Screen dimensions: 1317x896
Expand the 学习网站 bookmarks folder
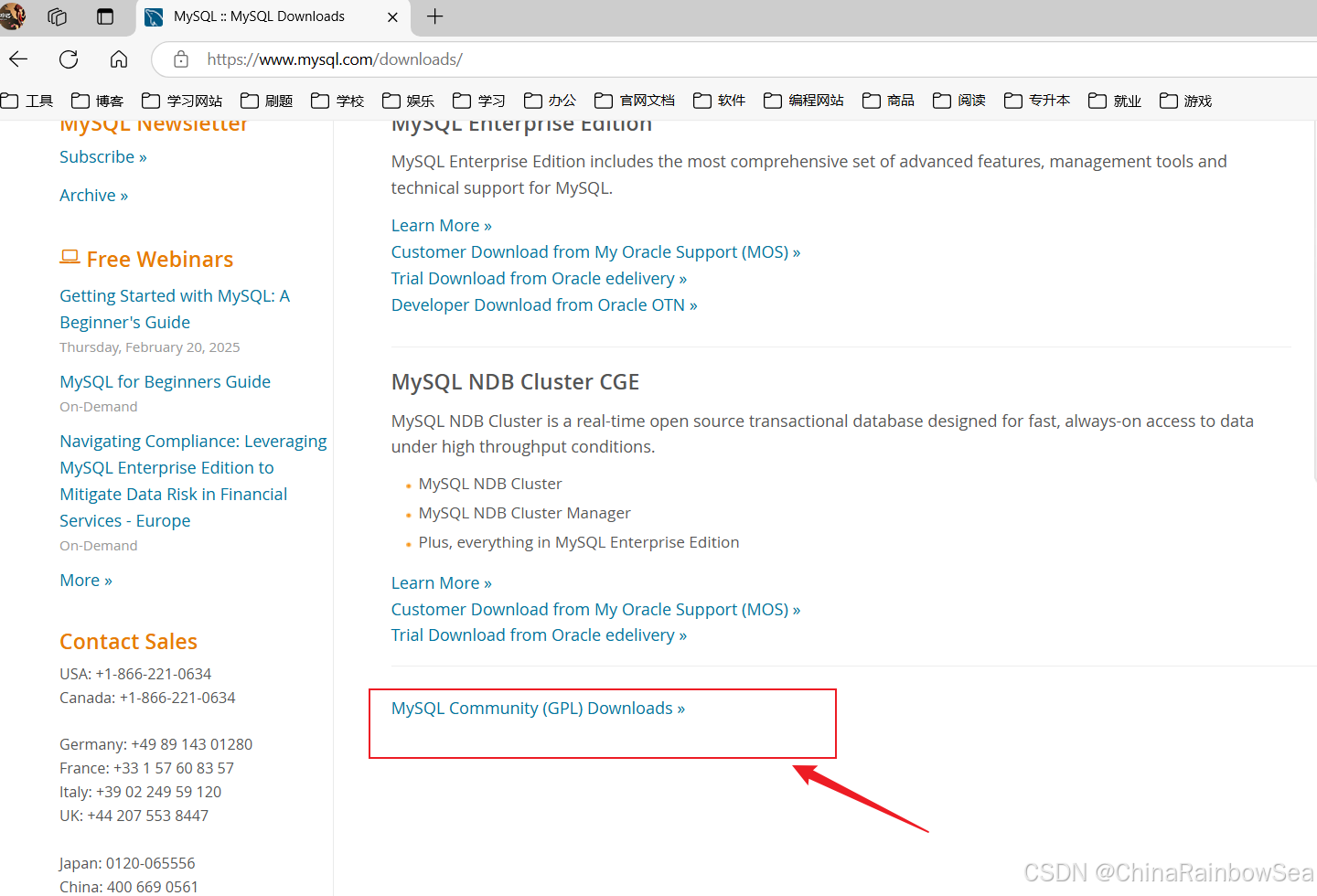click(183, 101)
